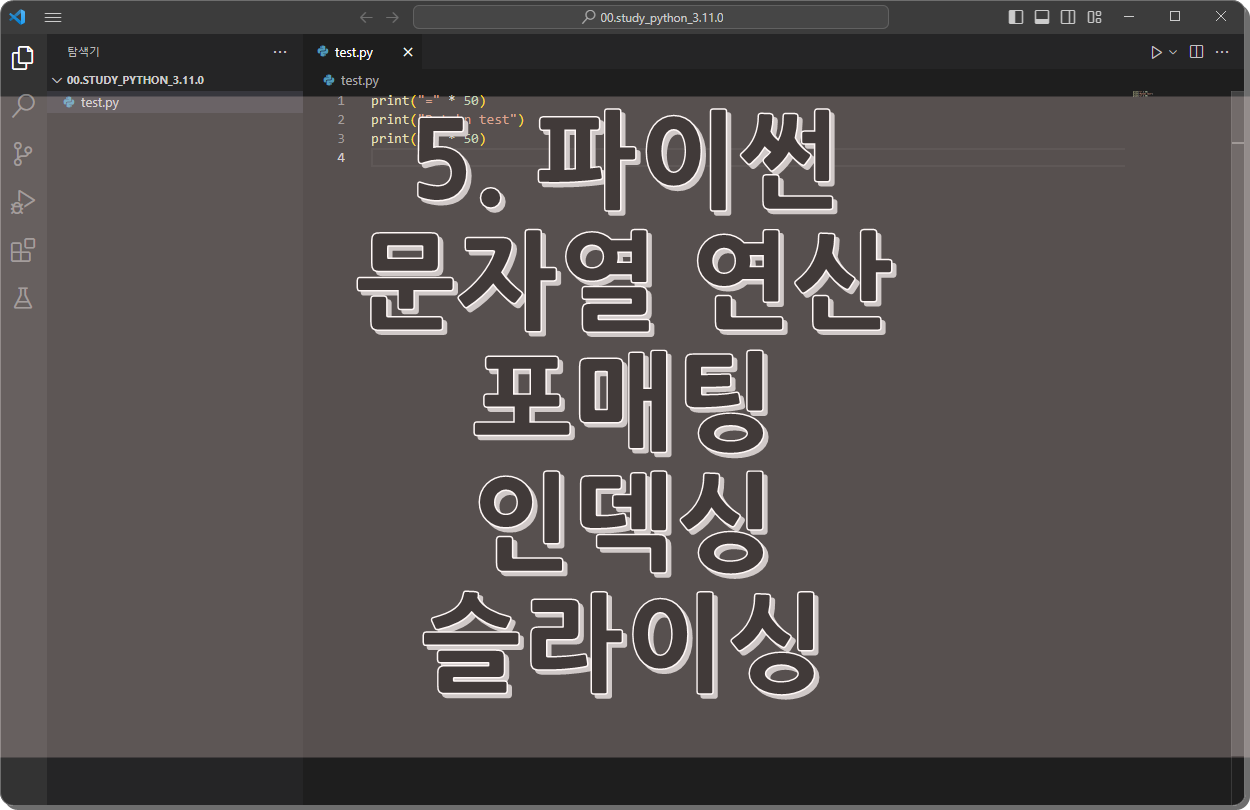Open test.py in the file tree
Screen dimensions: 1250x810
(x=99, y=102)
